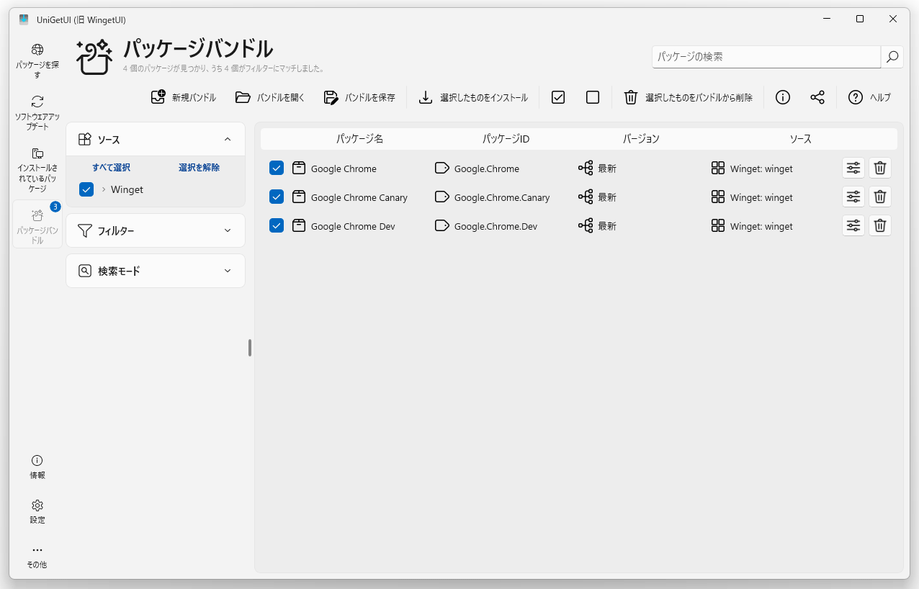Sort by バージョン column header

(x=641, y=139)
